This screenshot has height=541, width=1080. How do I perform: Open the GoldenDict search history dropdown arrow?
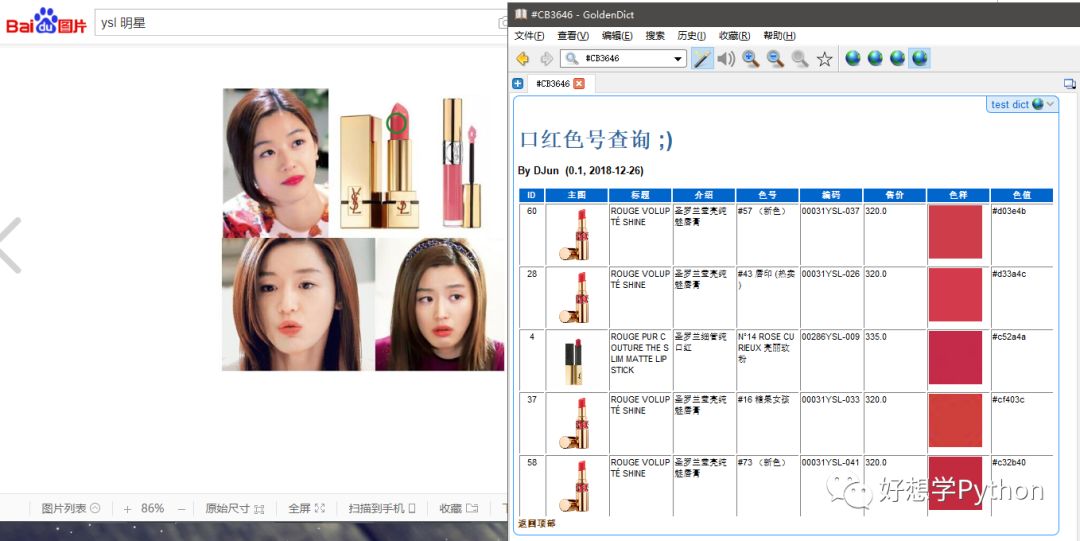pos(678,59)
